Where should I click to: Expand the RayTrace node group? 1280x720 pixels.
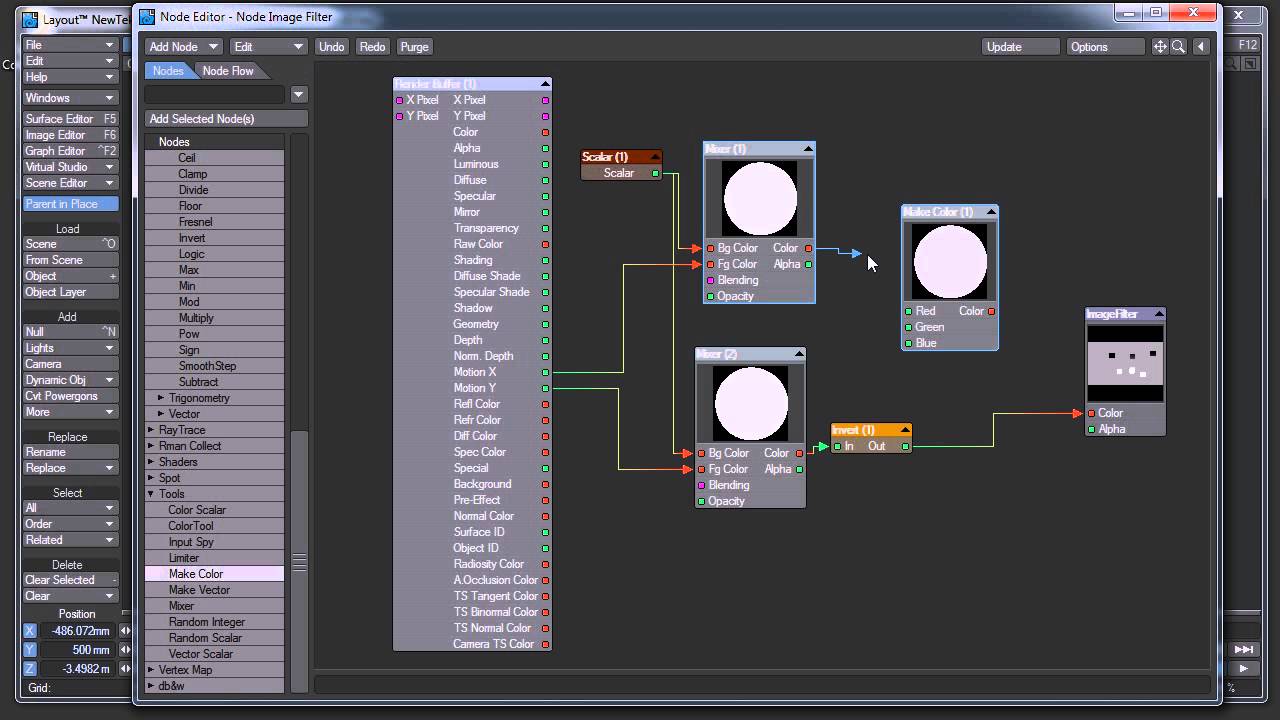point(151,430)
